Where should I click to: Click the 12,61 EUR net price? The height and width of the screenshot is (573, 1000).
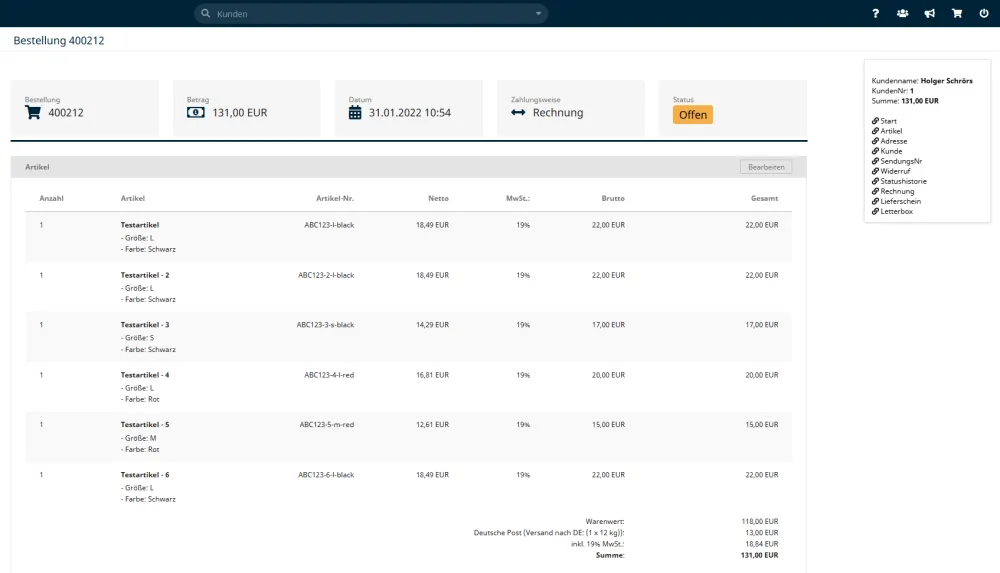[432, 424]
